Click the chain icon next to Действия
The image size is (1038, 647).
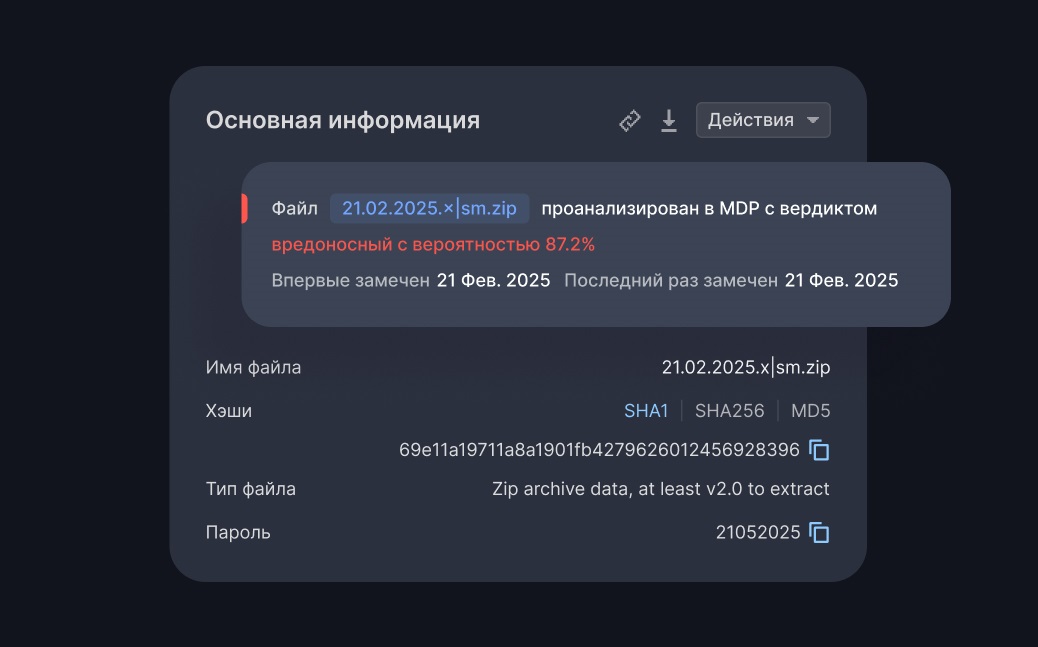[x=629, y=120]
